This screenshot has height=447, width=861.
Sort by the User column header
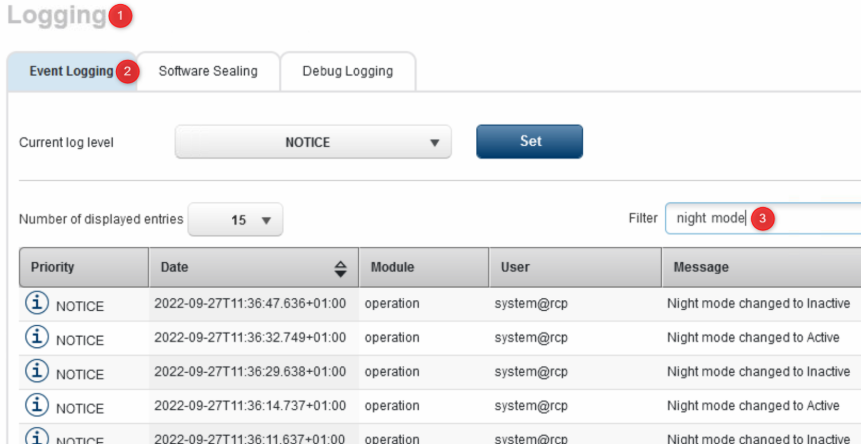point(575,267)
